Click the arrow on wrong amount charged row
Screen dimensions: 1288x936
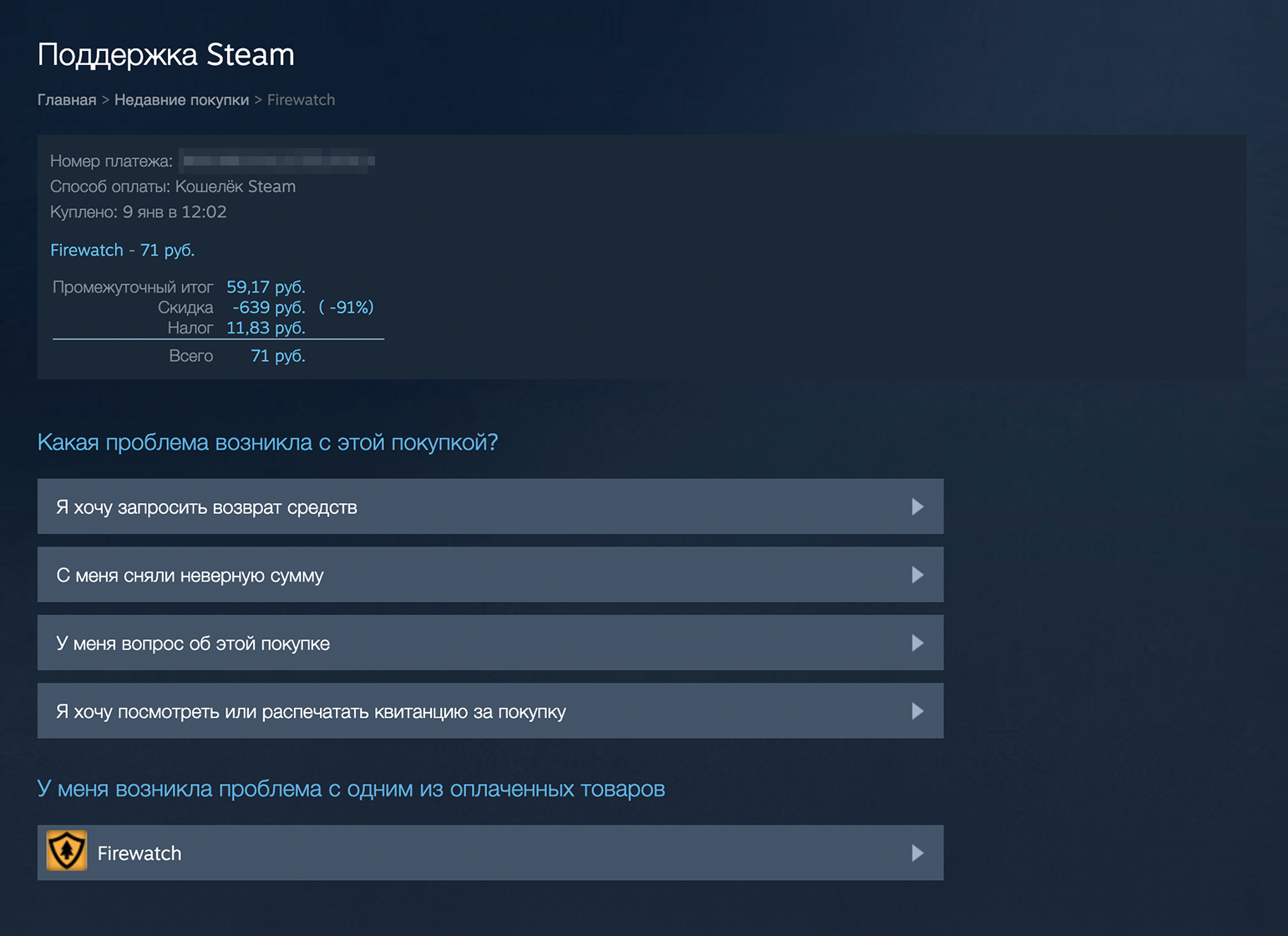pyautogui.click(x=917, y=575)
